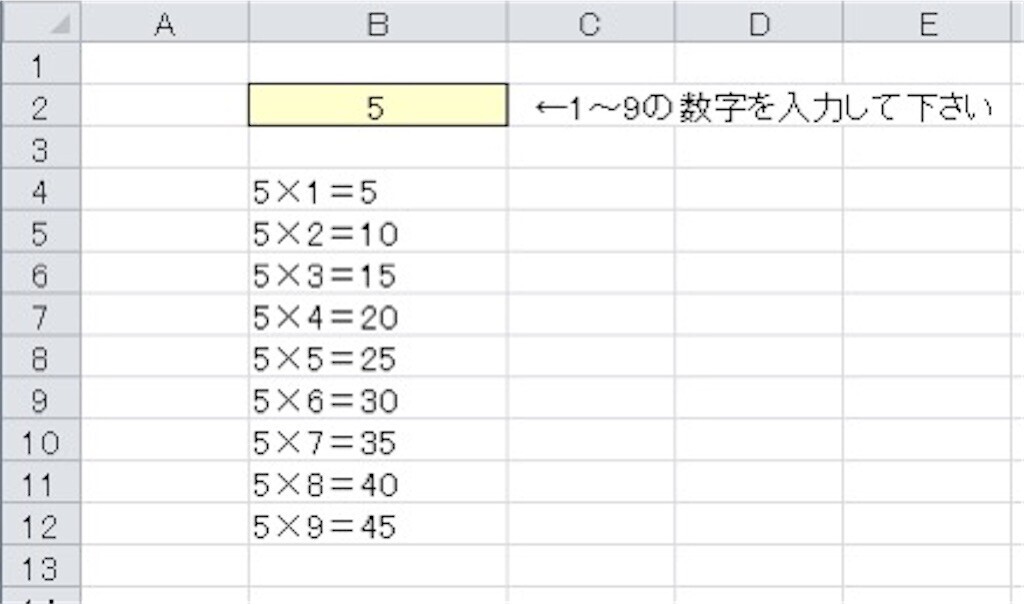Image resolution: width=1024 pixels, height=604 pixels.
Task: Select row 13 header
Action: coord(41,566)
